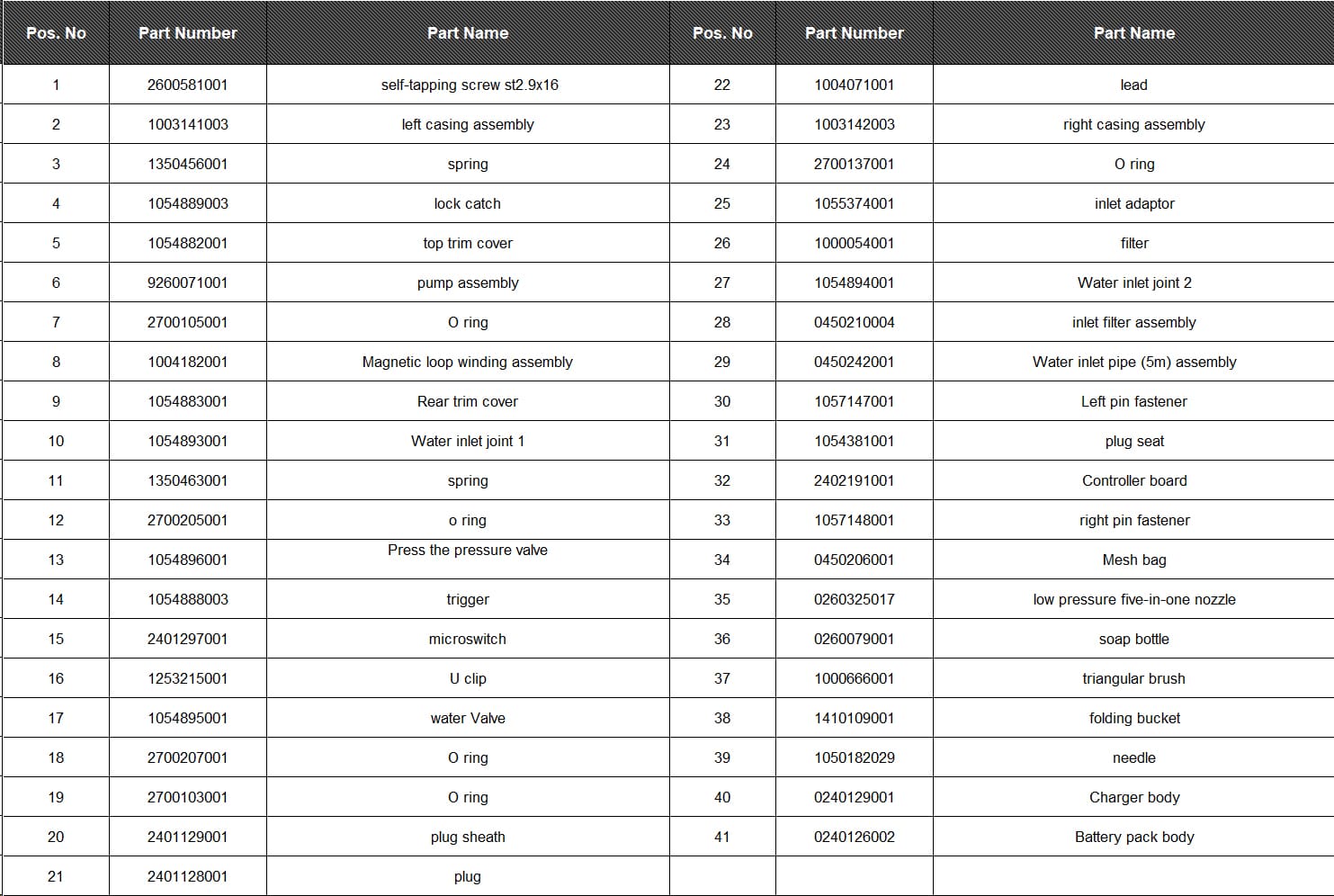Click the 'plug sheath' row name
This screenshot has height=896, width=1334.
469,837
